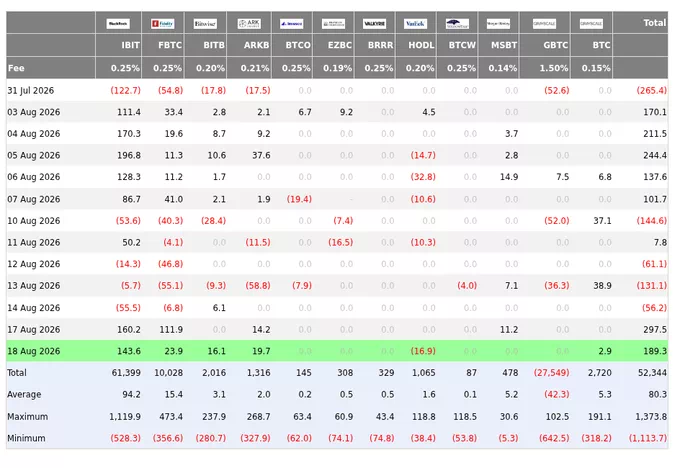This screenshot has height=468, width=680.
Task: Select the GBTC column header
Action: (556, 45)
